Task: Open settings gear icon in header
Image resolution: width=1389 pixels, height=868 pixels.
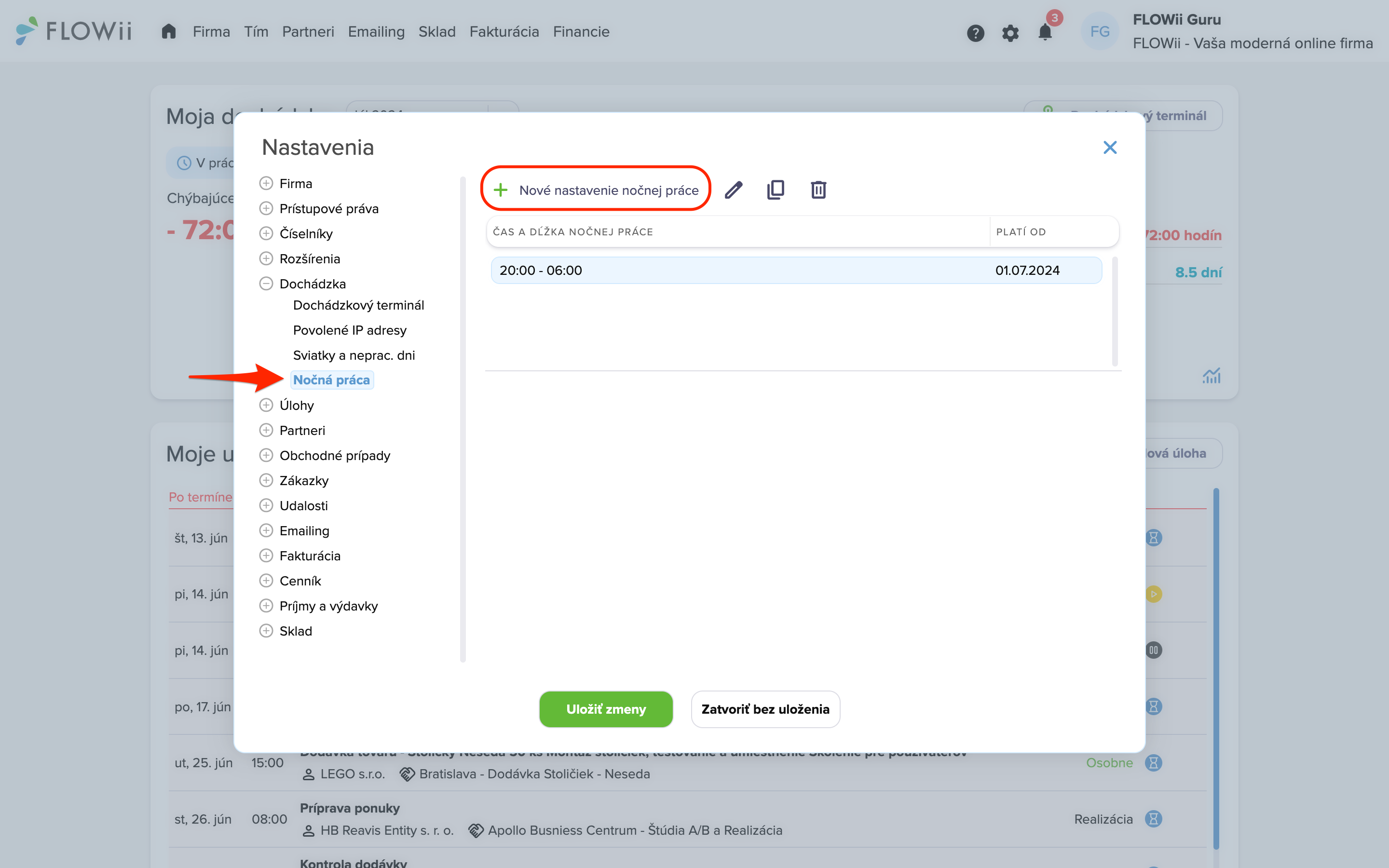Action: [x=1010, y=33]
